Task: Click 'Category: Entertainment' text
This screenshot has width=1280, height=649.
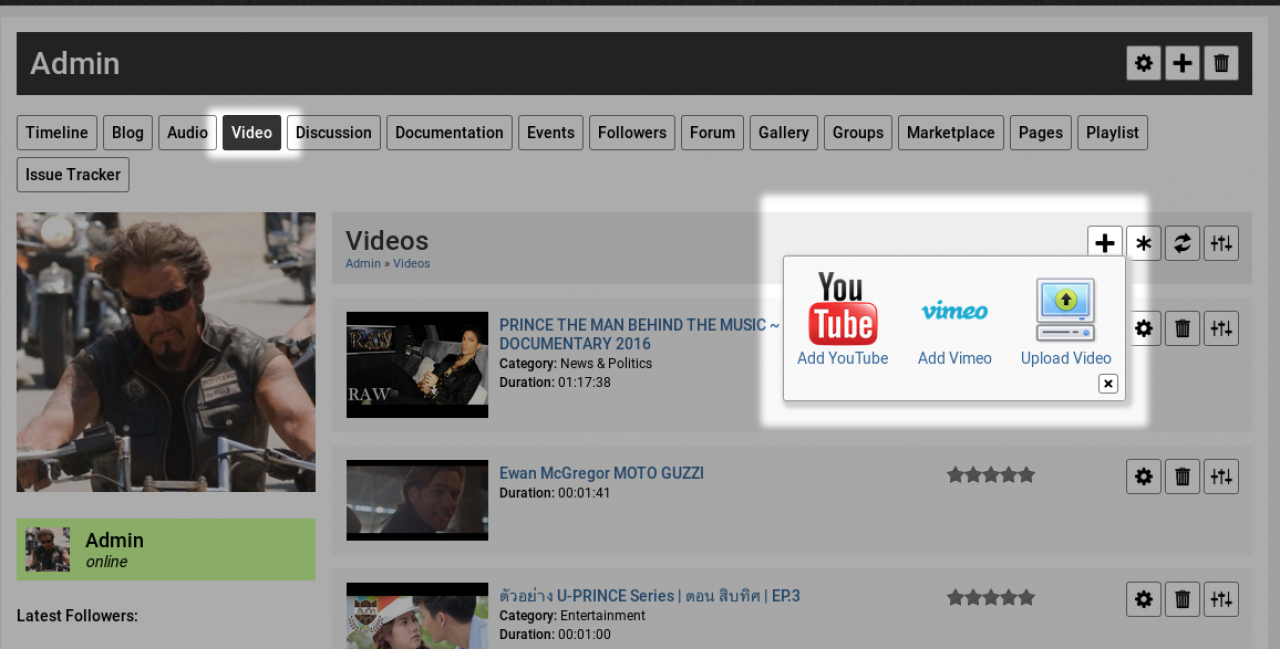Action: (x=572, y=616)
